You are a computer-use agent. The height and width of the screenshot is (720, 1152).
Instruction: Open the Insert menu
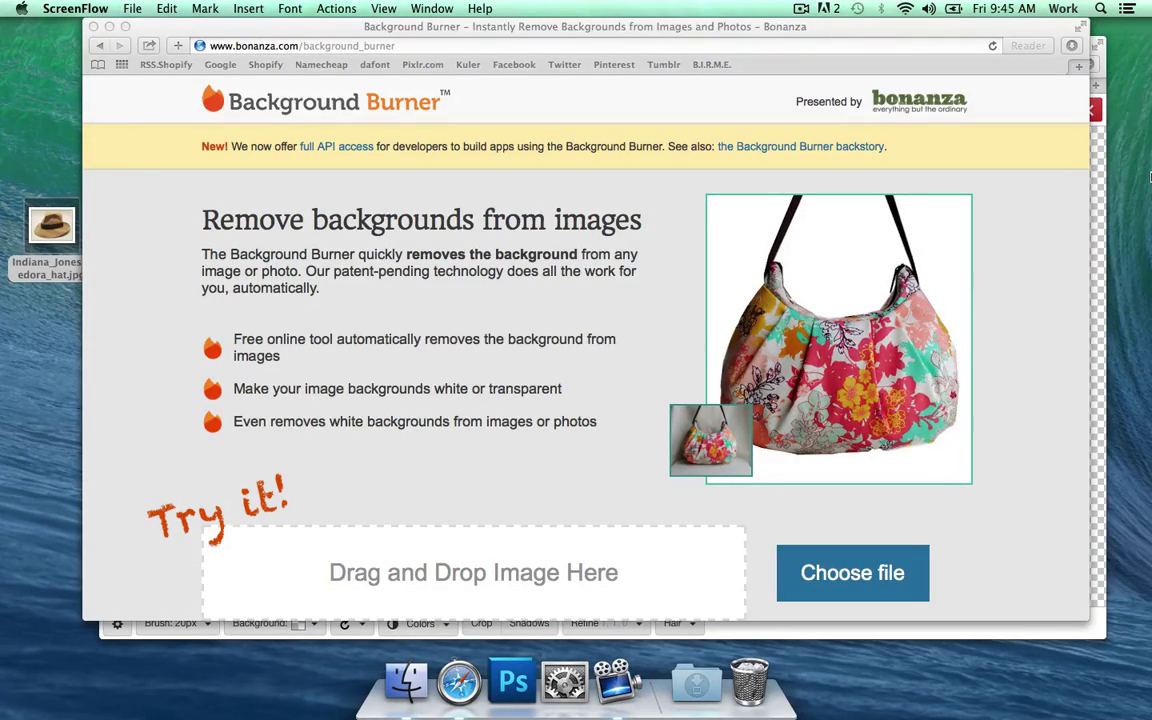248,9
